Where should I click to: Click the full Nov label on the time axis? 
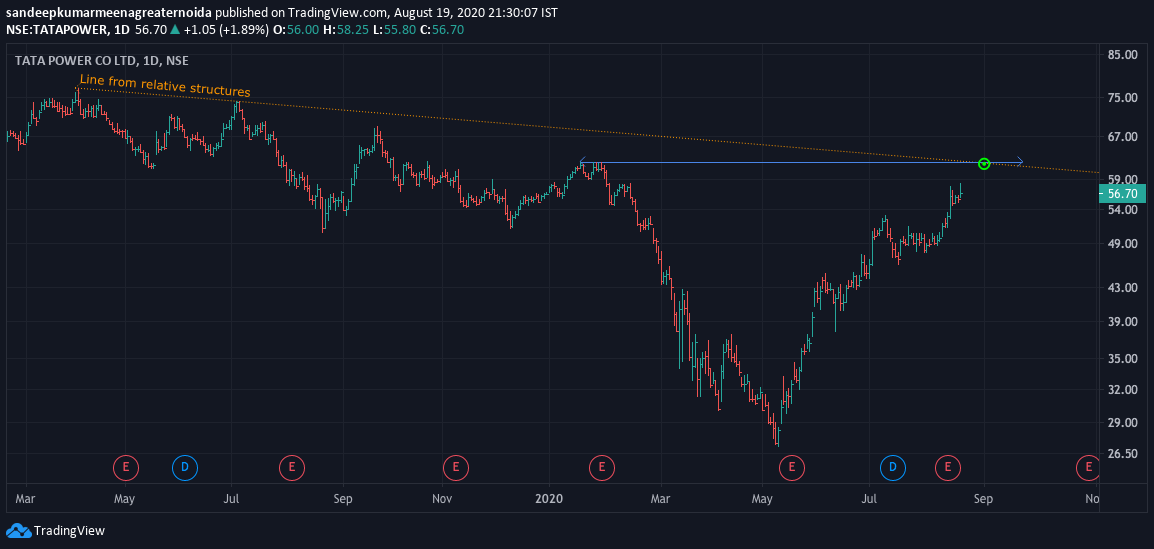[442, 499]
